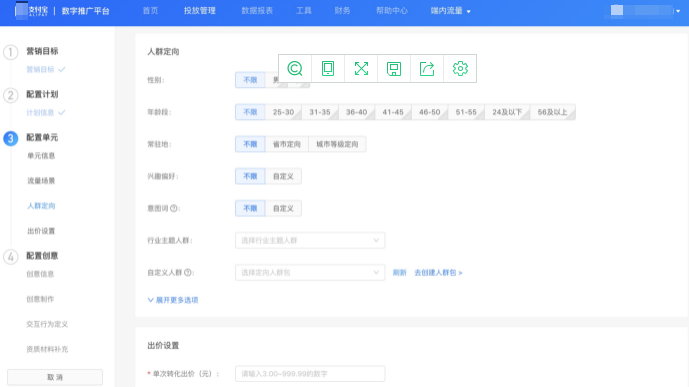Open 选择行业主题人群 dropdown
689x387 pixels.
(310, 240)
